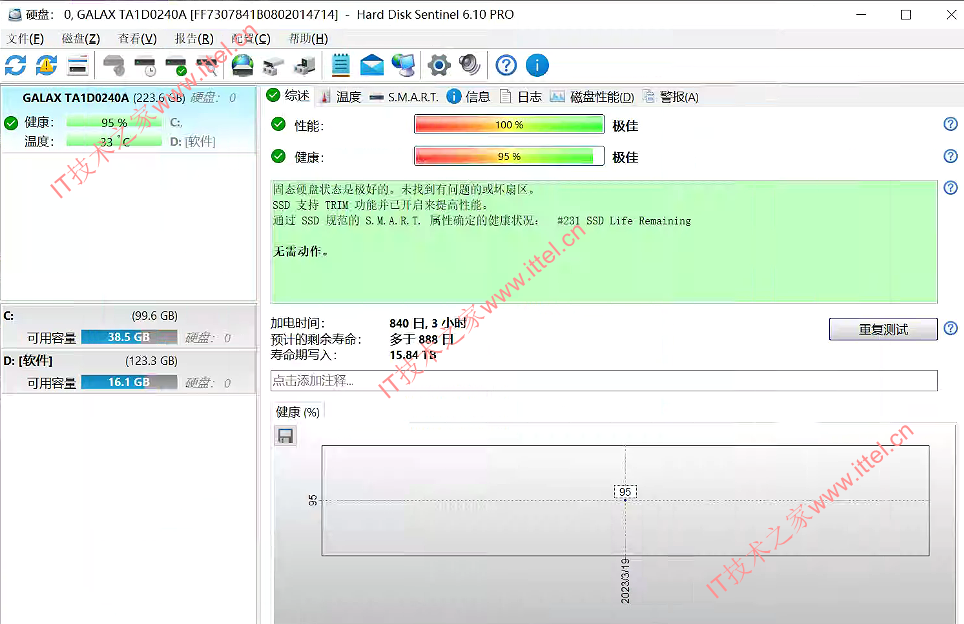The width and height of the screenshot is (964, 624).
Task: Switch to the 磁盘性能(D) tab
Action: click(592, 97)
